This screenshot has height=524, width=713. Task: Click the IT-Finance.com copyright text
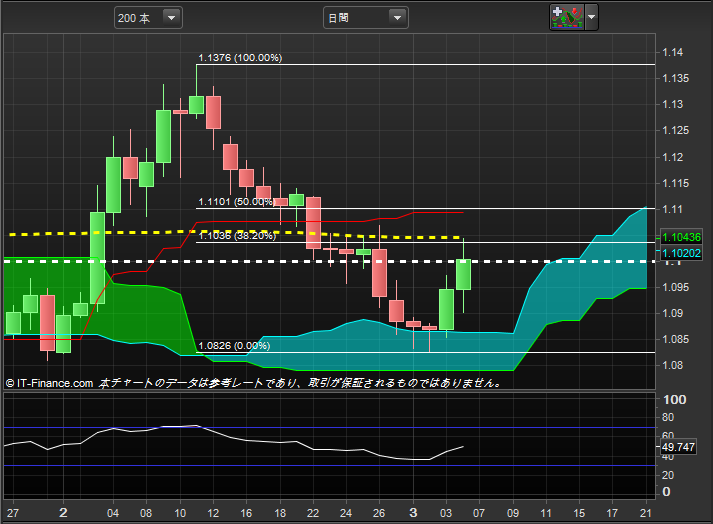click(x=49, y=383)
